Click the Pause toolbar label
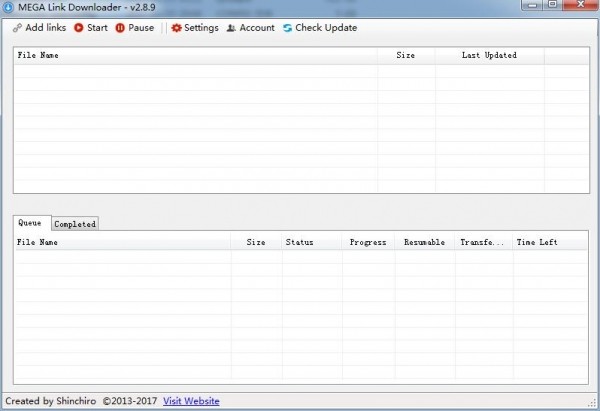Image resolution: width=600 pixels, height=411 pixels. pyautogui.click(x=141, y=28)
